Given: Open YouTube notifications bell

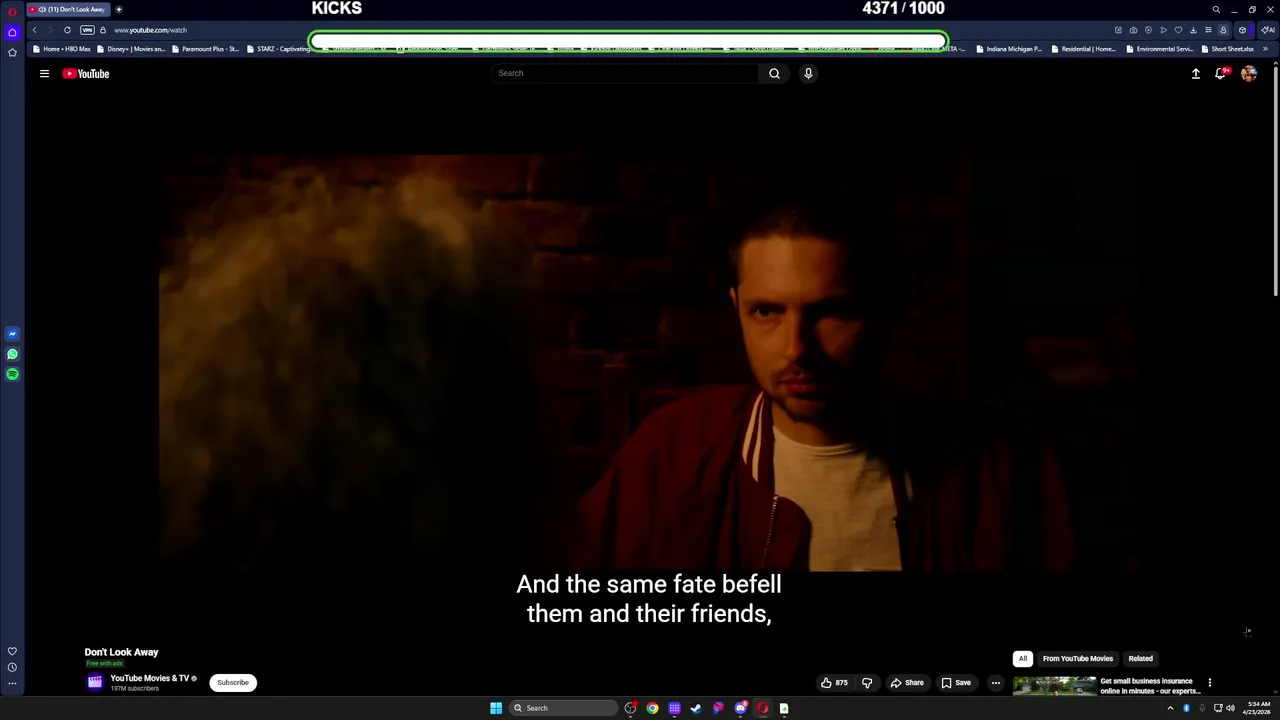Looking at the screenshot, I should [1221, 73].
